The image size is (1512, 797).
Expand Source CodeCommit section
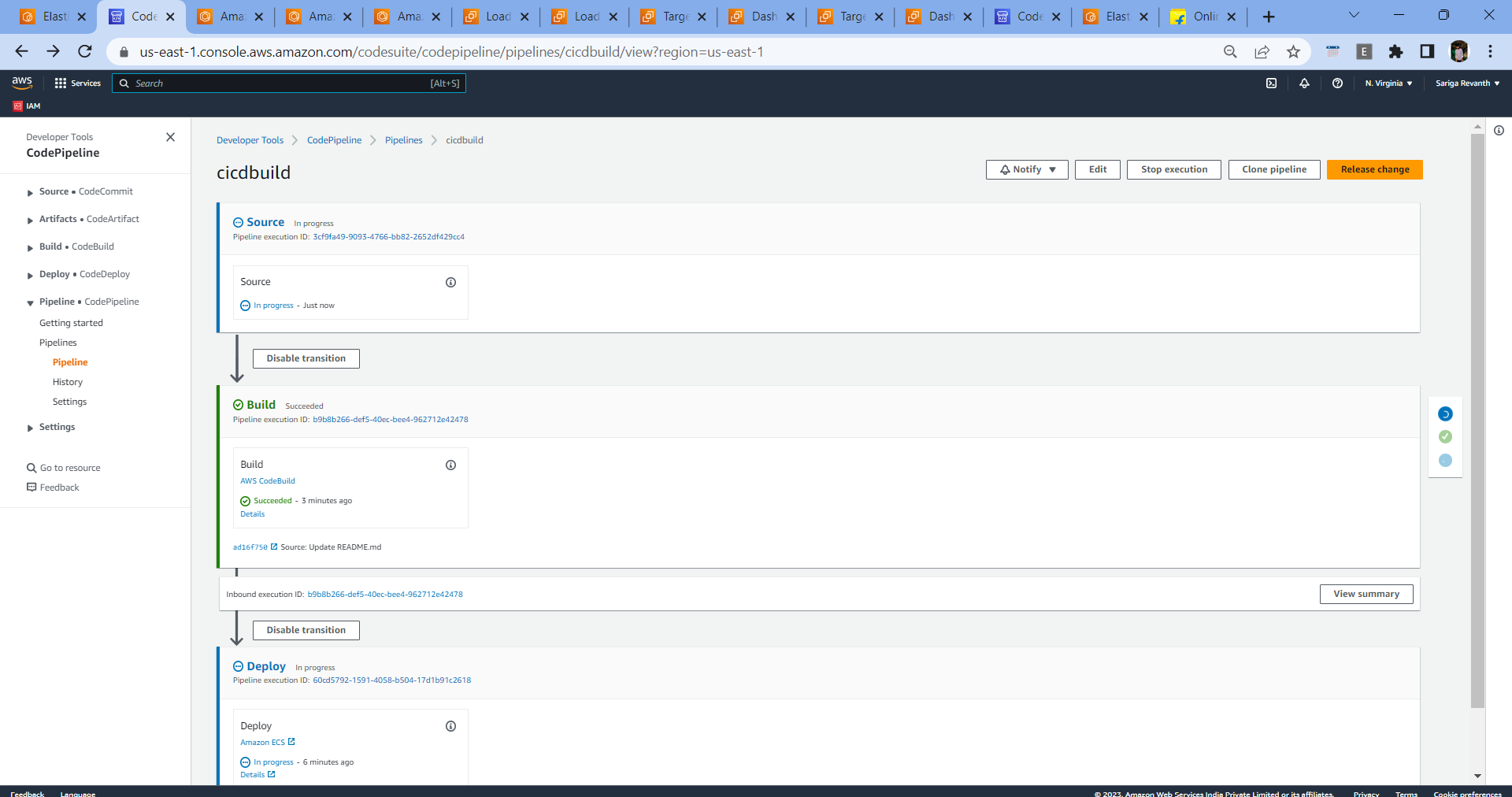point(30,192)
